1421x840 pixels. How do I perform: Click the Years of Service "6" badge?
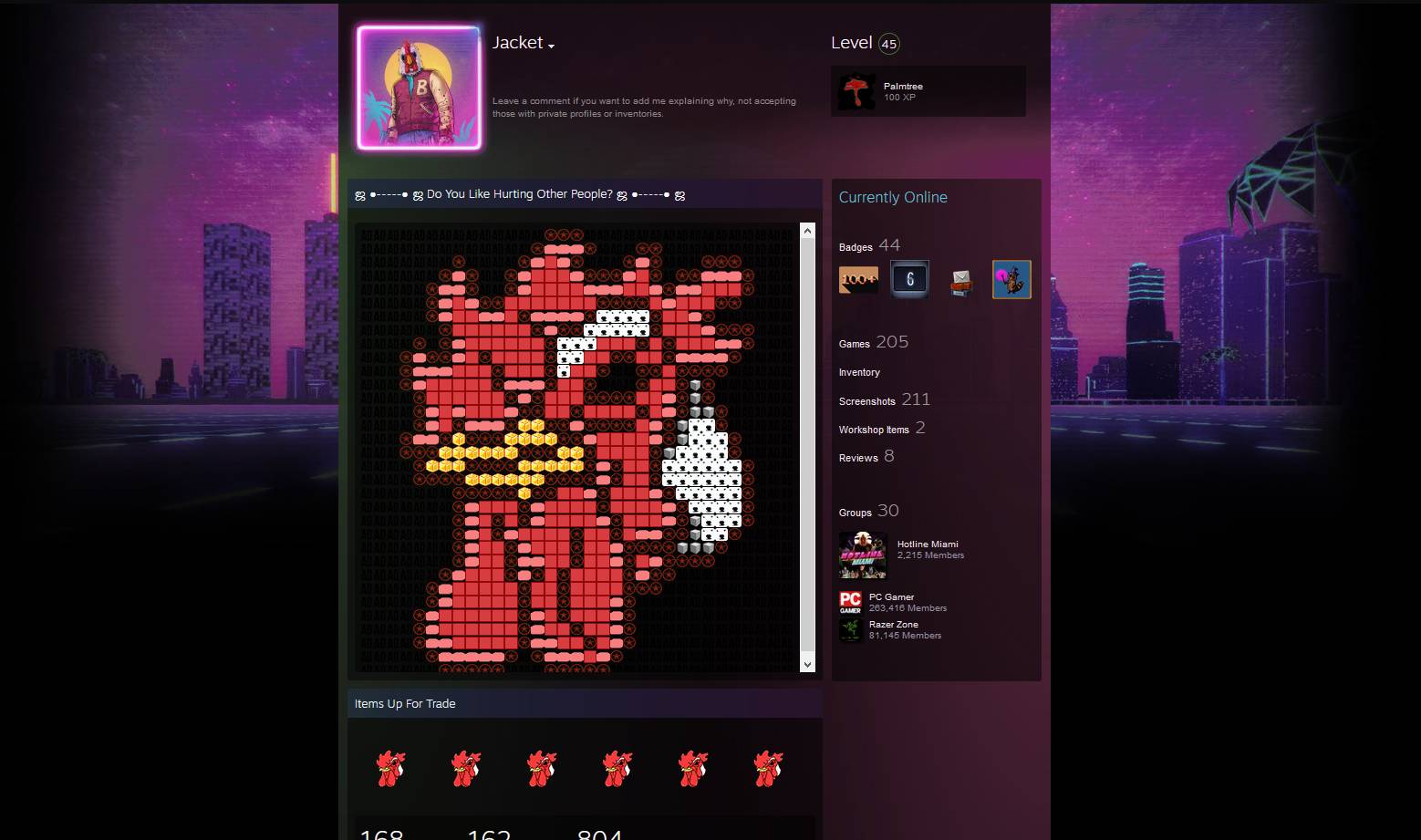point(909,279)
